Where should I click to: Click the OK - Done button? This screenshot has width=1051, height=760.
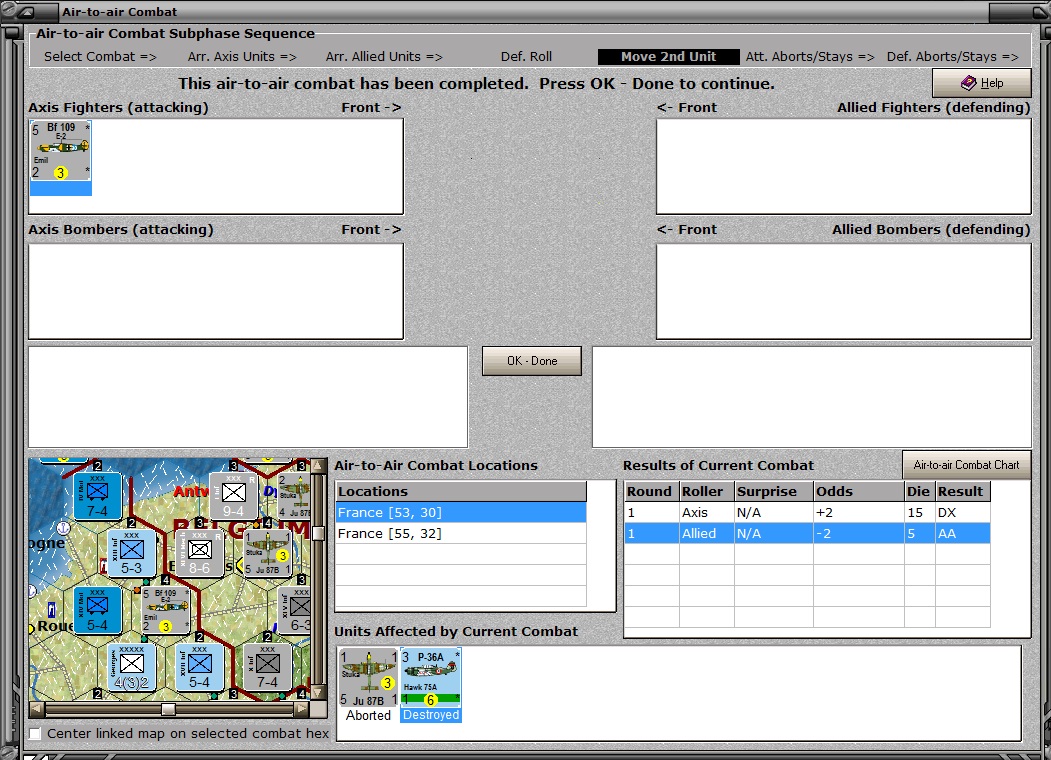(532, 361)
